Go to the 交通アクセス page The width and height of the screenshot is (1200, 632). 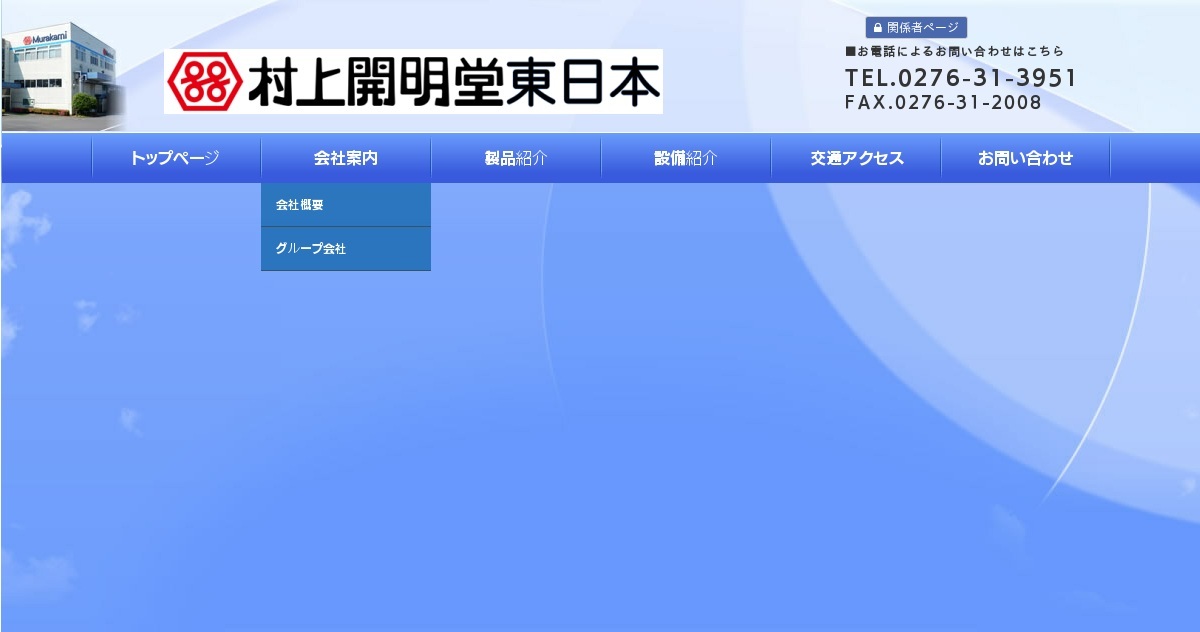[856, 158]
